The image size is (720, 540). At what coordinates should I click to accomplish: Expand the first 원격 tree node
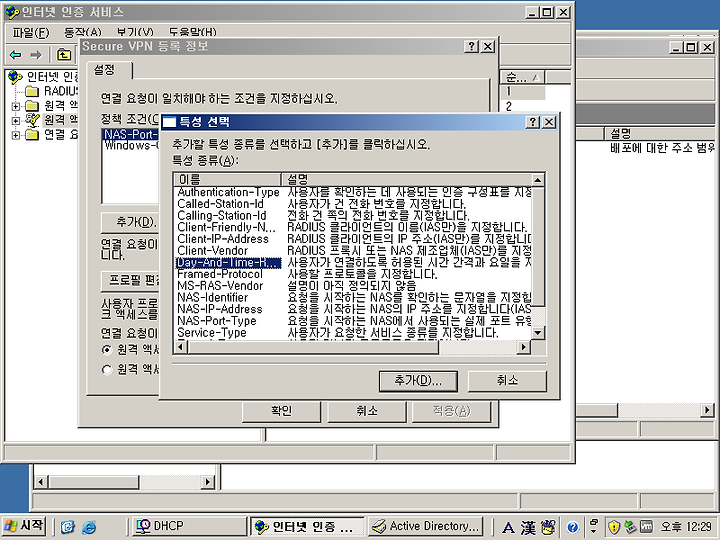tap(16, 106)
